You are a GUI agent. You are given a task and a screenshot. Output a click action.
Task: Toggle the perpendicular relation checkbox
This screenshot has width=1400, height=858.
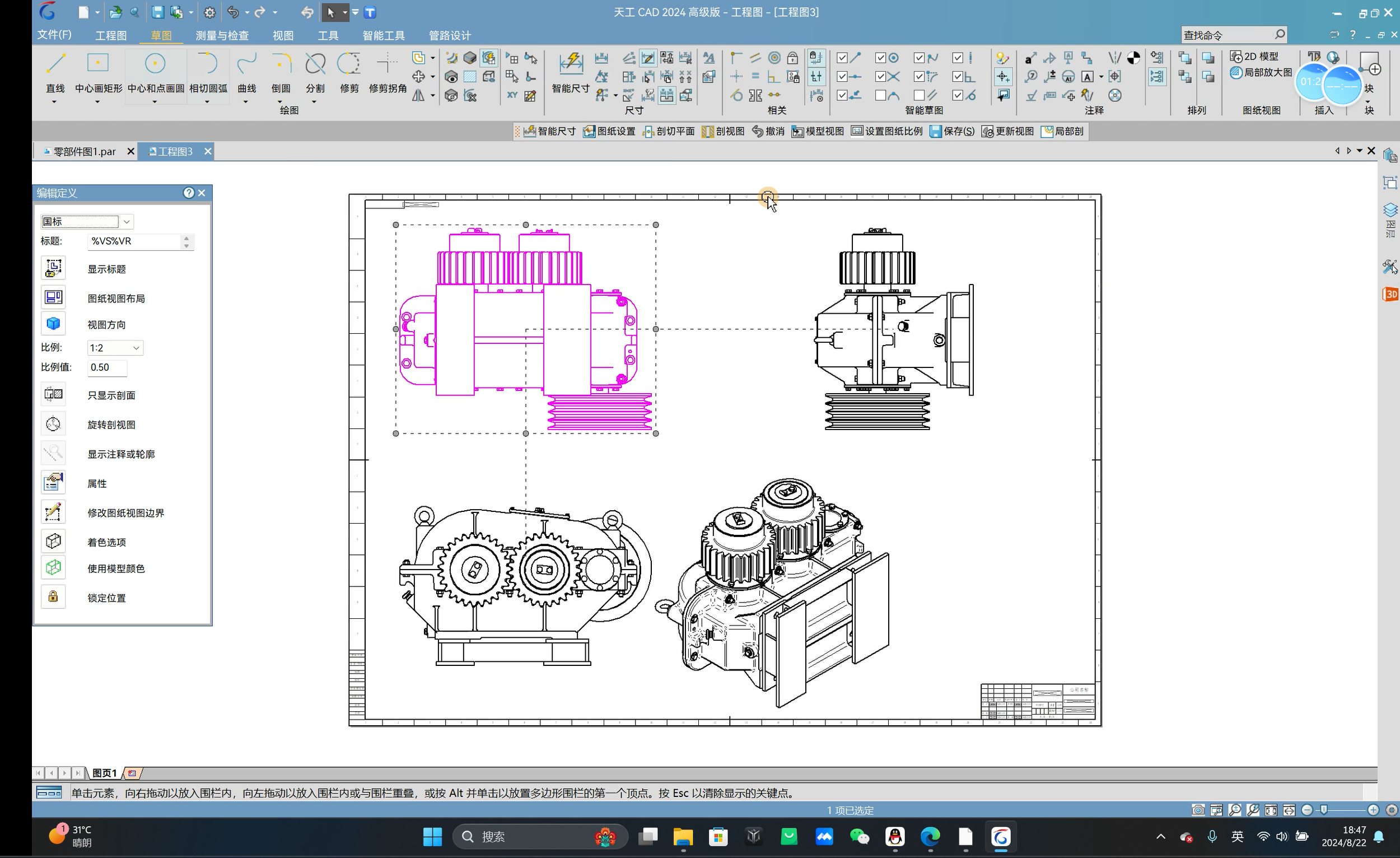958,76
